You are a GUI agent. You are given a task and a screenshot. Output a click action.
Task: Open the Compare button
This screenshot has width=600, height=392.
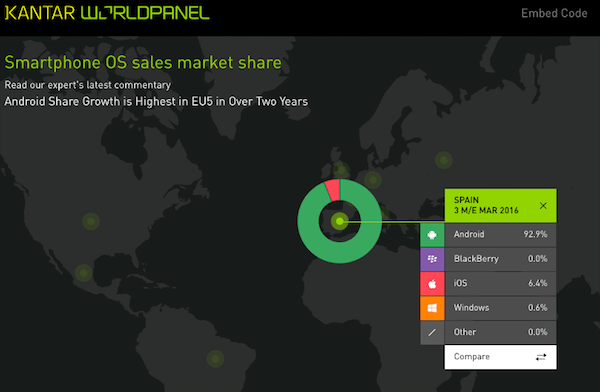point(501,357)
